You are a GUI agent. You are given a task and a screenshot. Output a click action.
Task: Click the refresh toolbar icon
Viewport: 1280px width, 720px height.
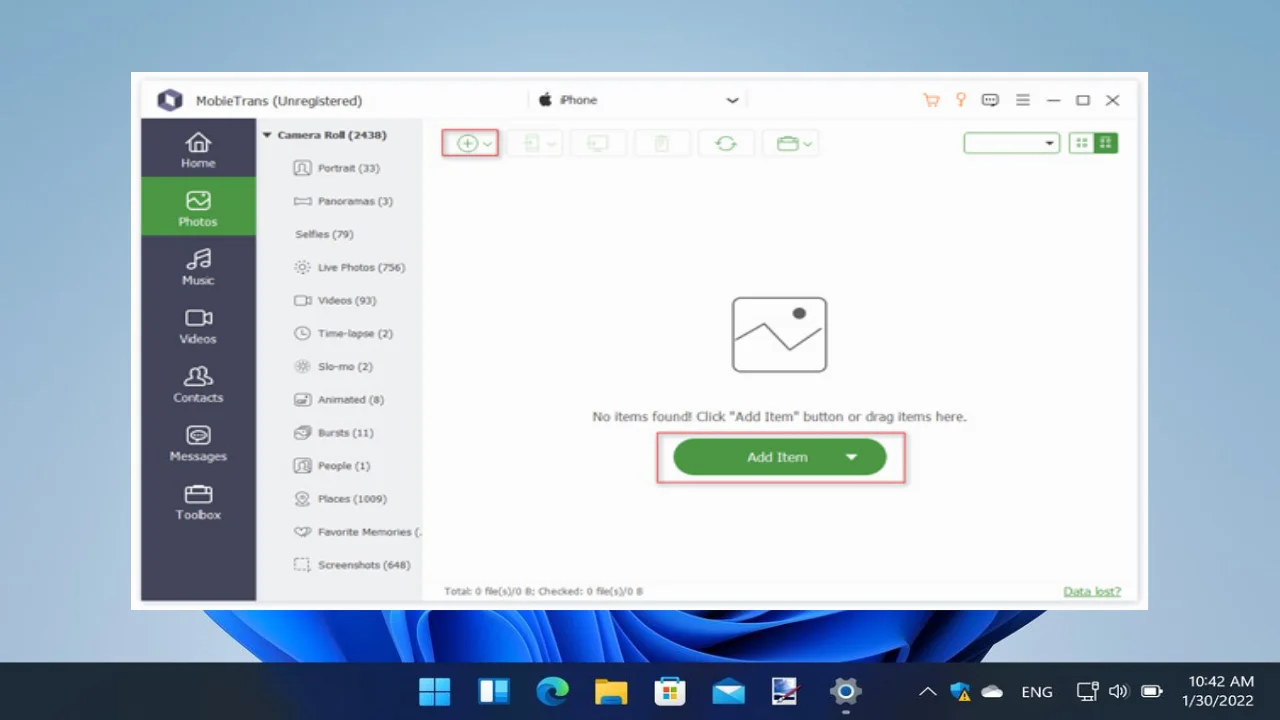pyautogui.click(x=726, y=143)
